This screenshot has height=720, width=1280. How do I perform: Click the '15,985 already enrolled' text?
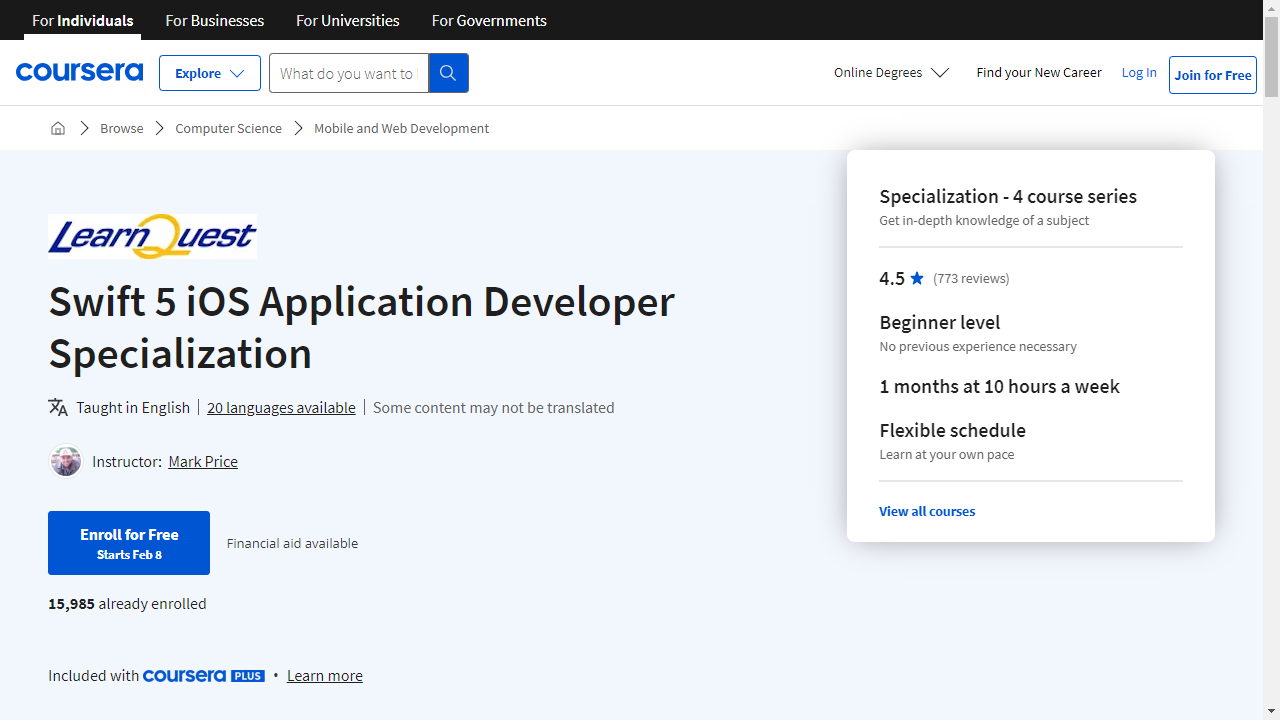click(x=127, y=604)
